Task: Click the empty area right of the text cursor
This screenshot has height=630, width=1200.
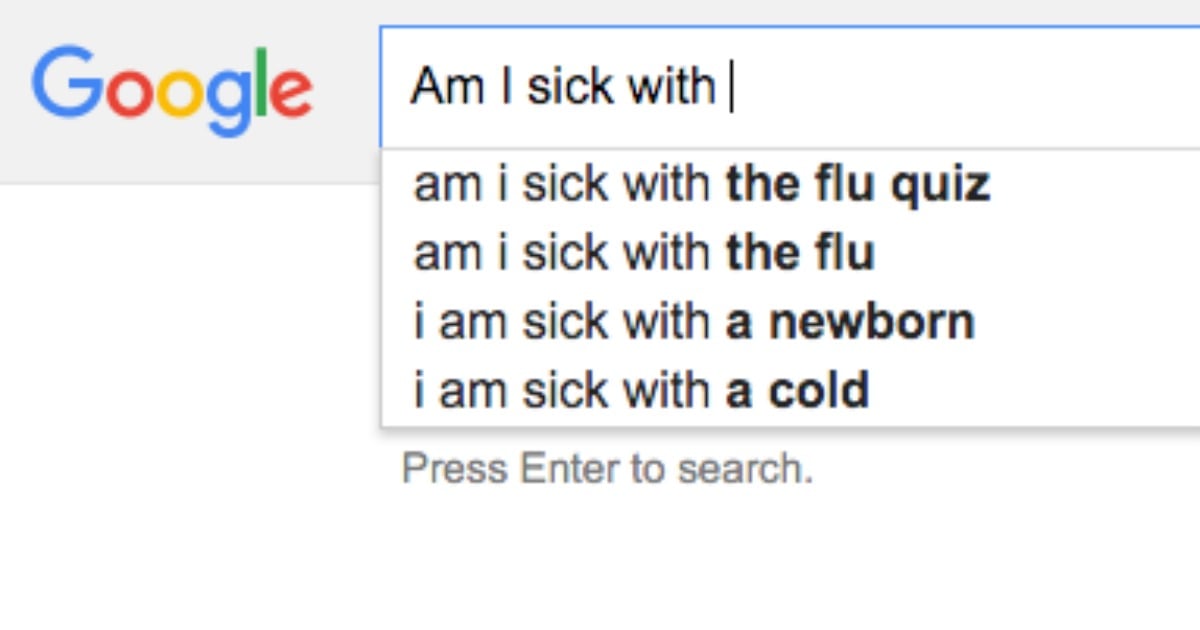Action: tap(965, 87)
